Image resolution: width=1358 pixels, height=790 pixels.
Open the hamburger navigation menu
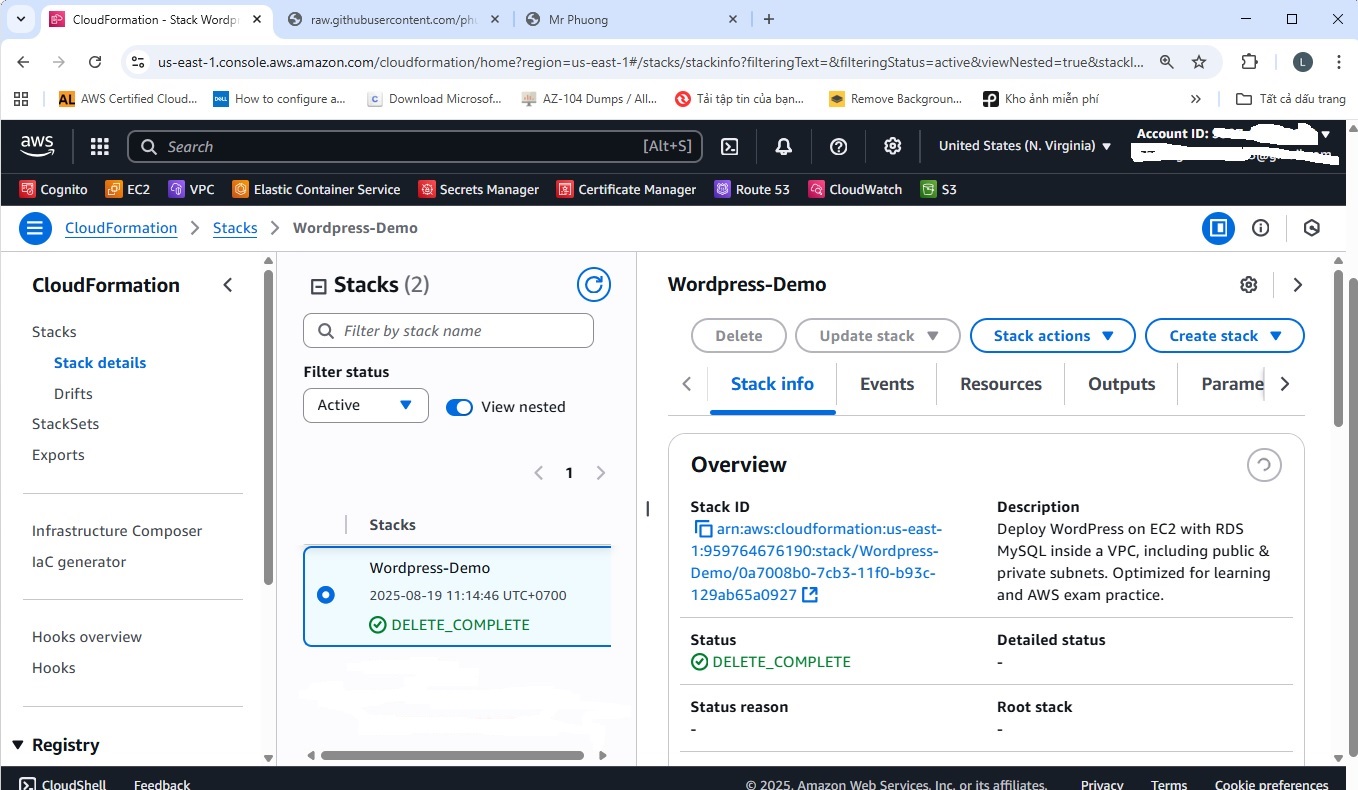pos(35,228)
